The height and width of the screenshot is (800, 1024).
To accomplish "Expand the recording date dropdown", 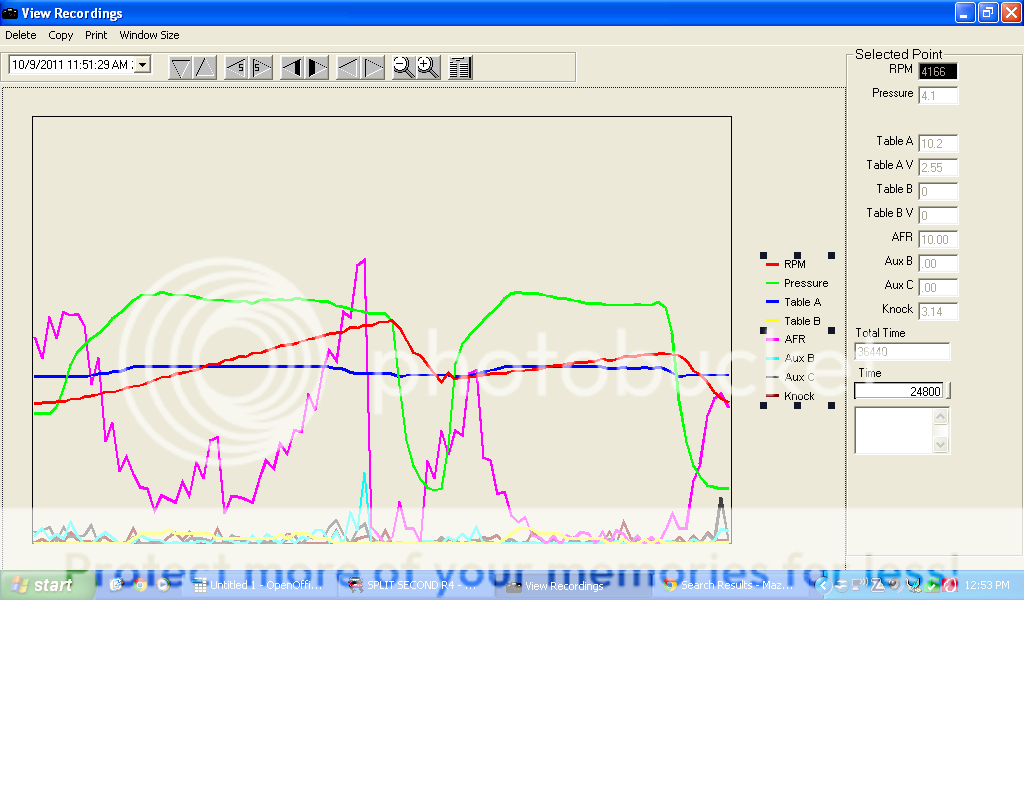I will coord(141,65).
